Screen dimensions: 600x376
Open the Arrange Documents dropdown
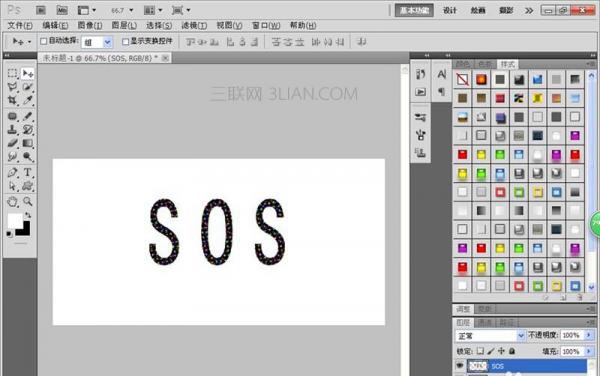pos(153,10)
